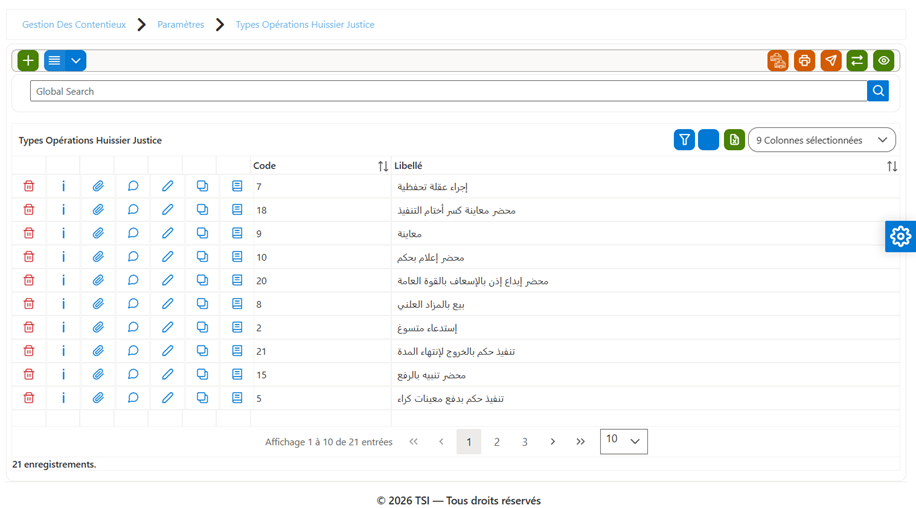Go to page 2 of results
This screenshot has width=916, height=508.
tap(497, 442)
